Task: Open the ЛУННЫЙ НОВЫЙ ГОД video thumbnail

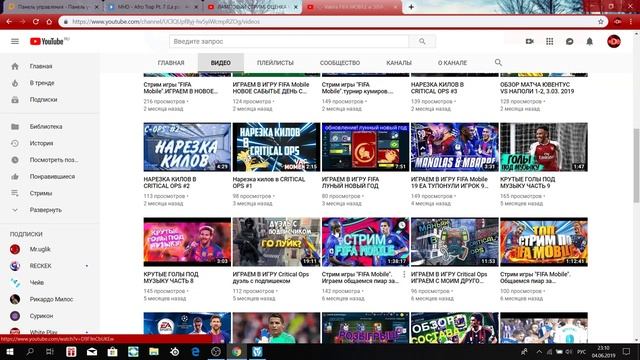Action: click(365, 147)
